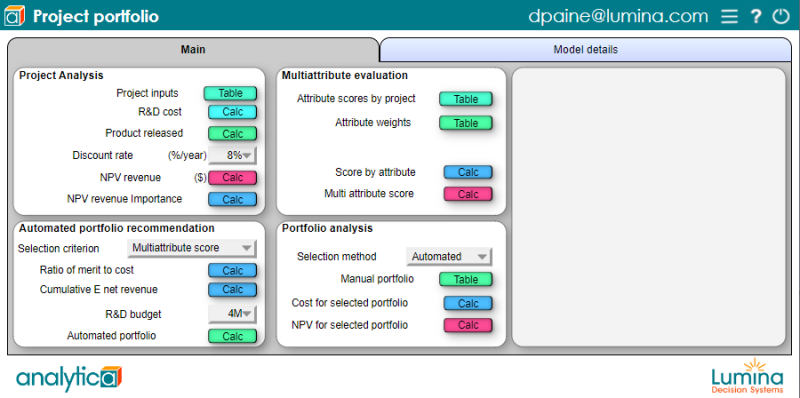Calculate Cost for selected portfolio
800x398 pixels.
(x=468, y=304)
